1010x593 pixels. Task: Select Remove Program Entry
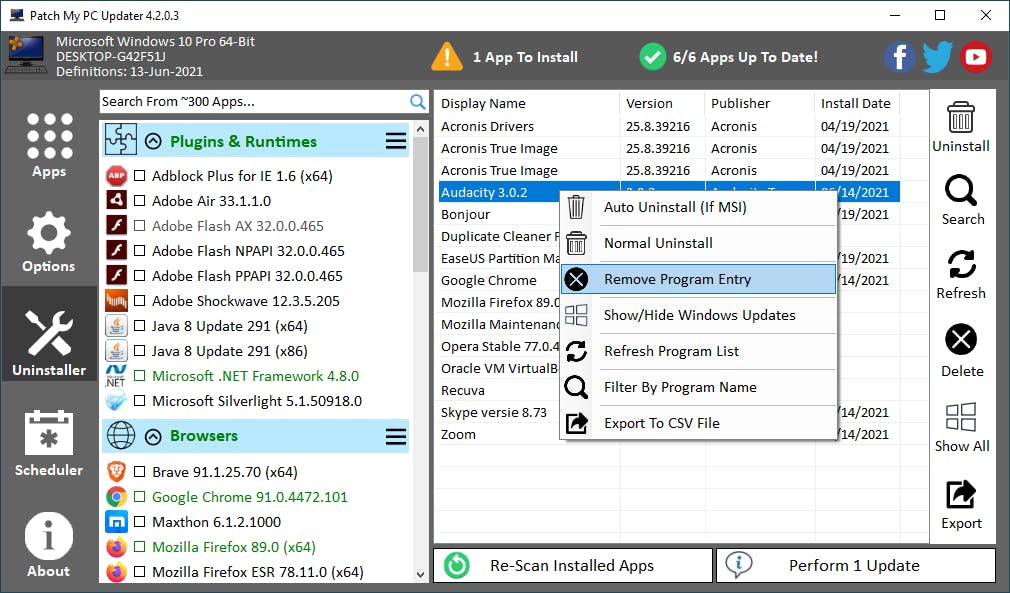click(698, 279)
